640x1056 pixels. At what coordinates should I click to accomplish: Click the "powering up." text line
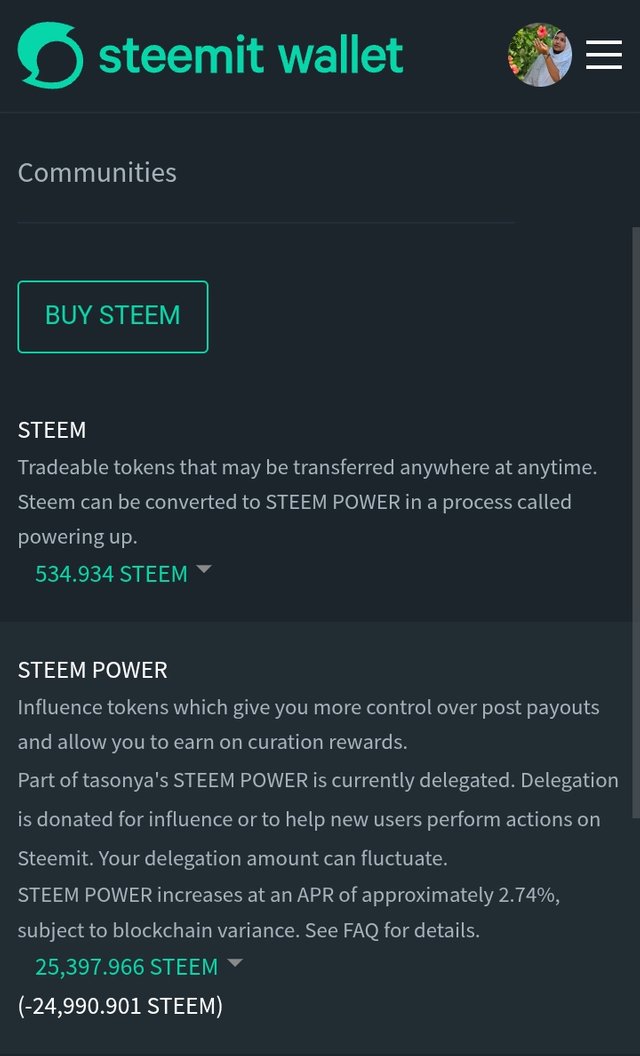(77, 537)
